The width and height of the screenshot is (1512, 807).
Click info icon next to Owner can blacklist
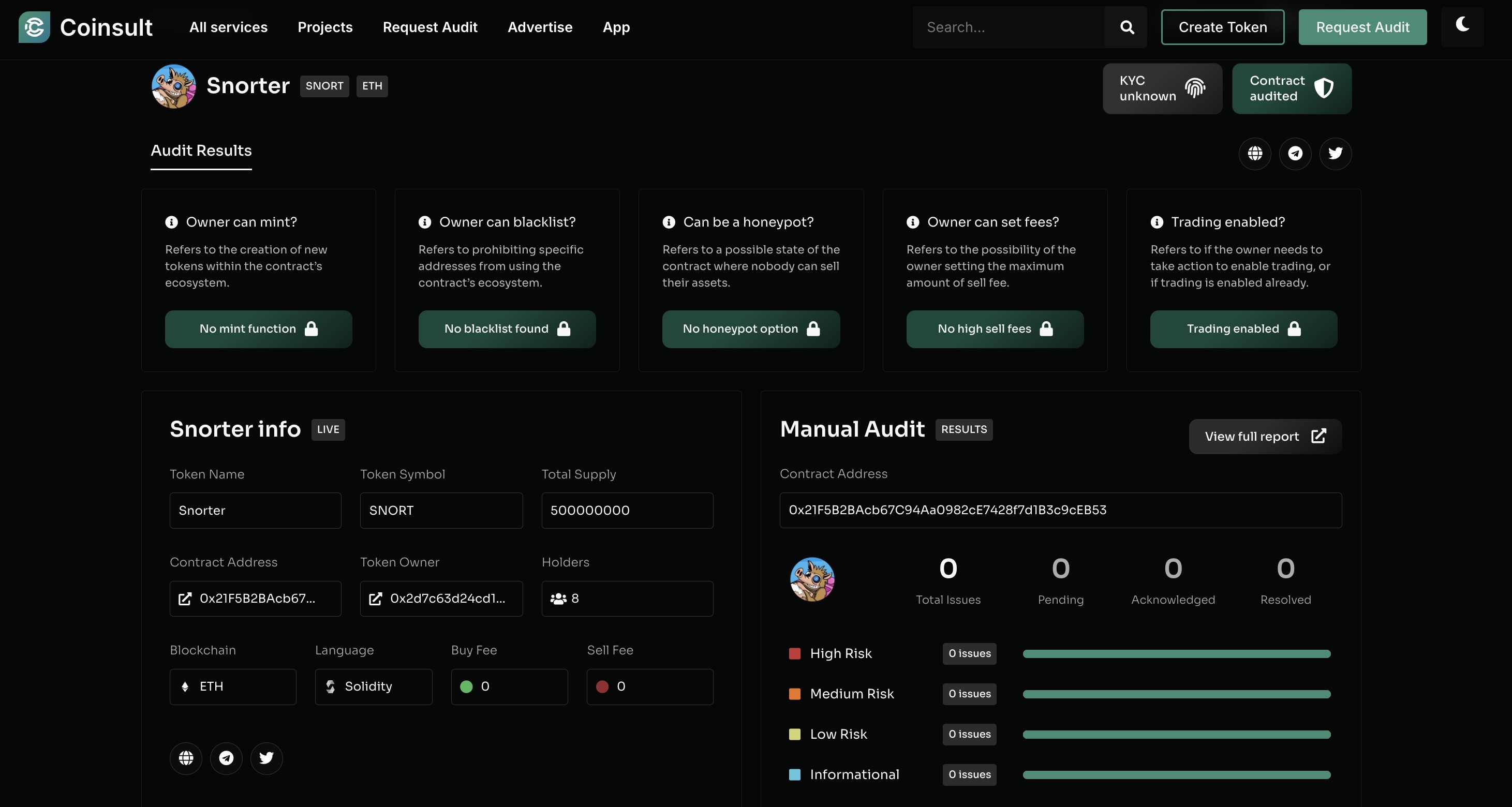click(424, 222)
